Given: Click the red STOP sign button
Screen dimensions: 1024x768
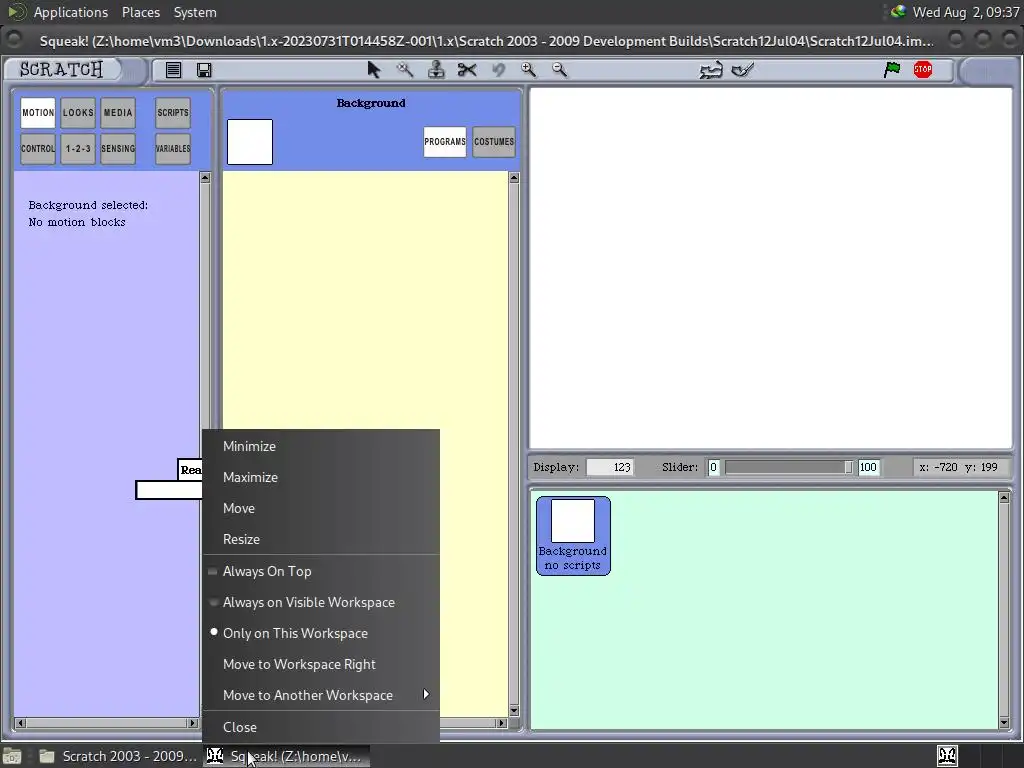Looking at the screenshot, I should pos(923,69).
